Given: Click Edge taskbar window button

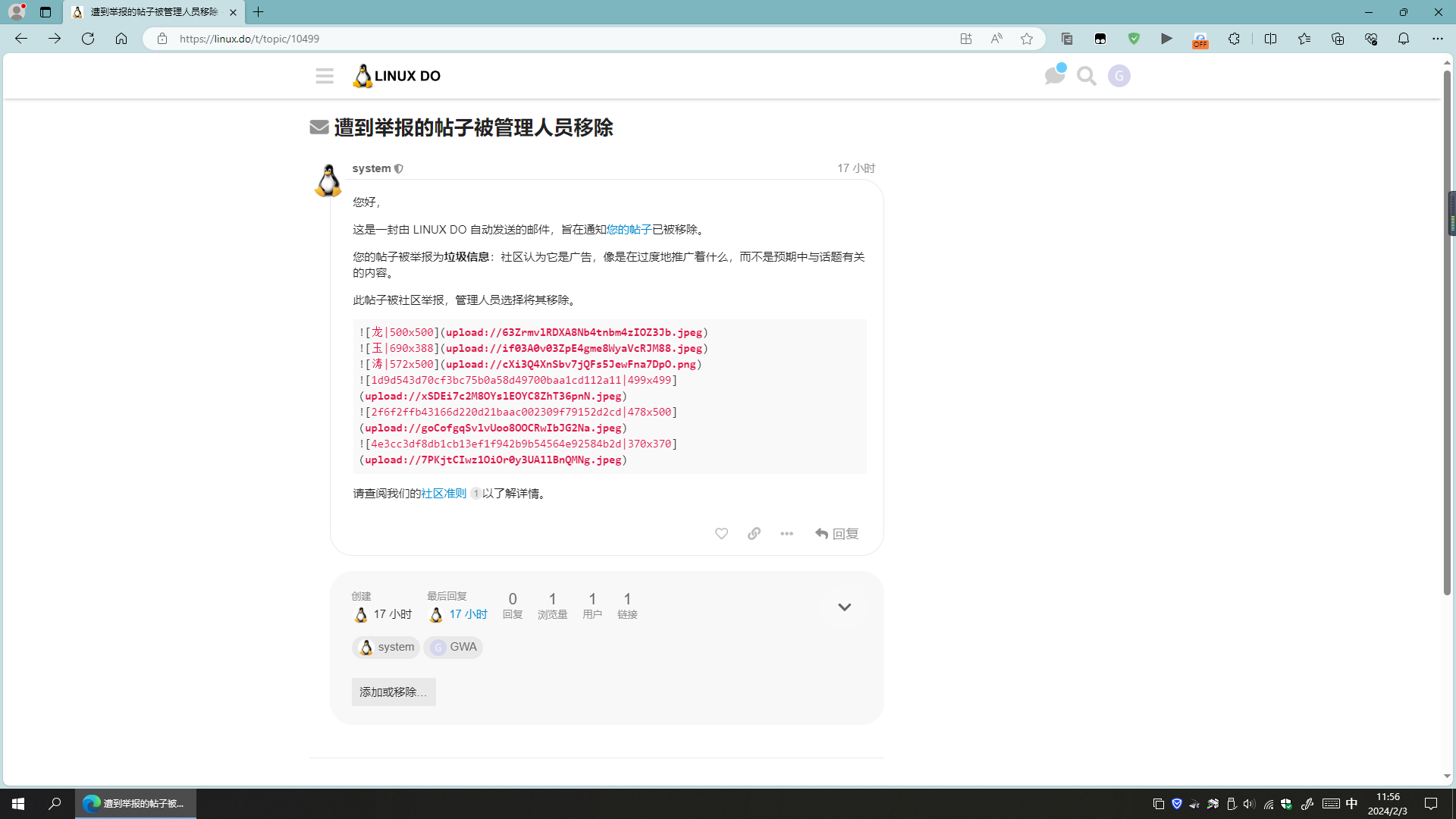Looking at the screenshot, I should 136,804.
